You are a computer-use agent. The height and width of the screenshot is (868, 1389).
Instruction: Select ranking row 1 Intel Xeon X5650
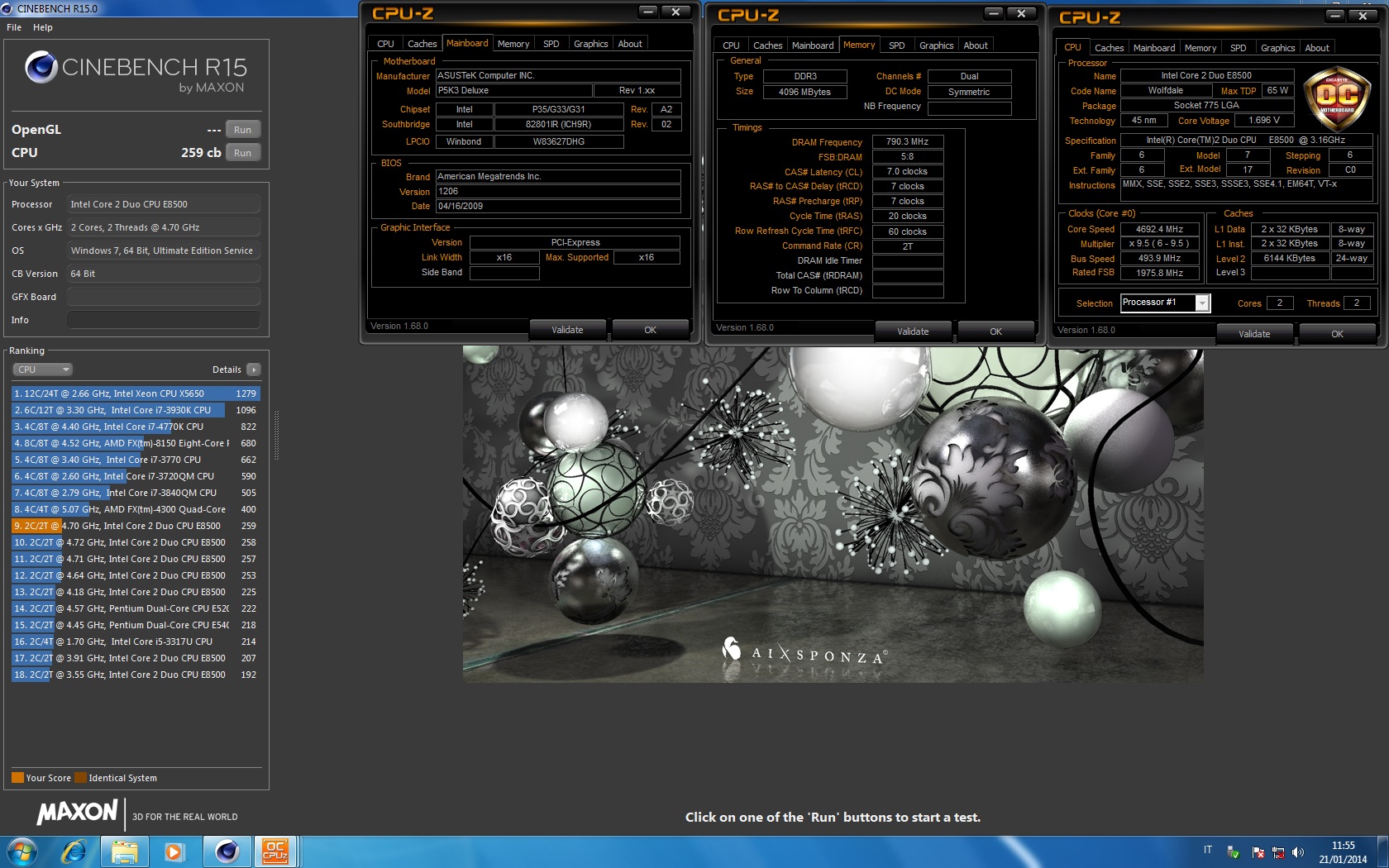click(x=136, y=393)
